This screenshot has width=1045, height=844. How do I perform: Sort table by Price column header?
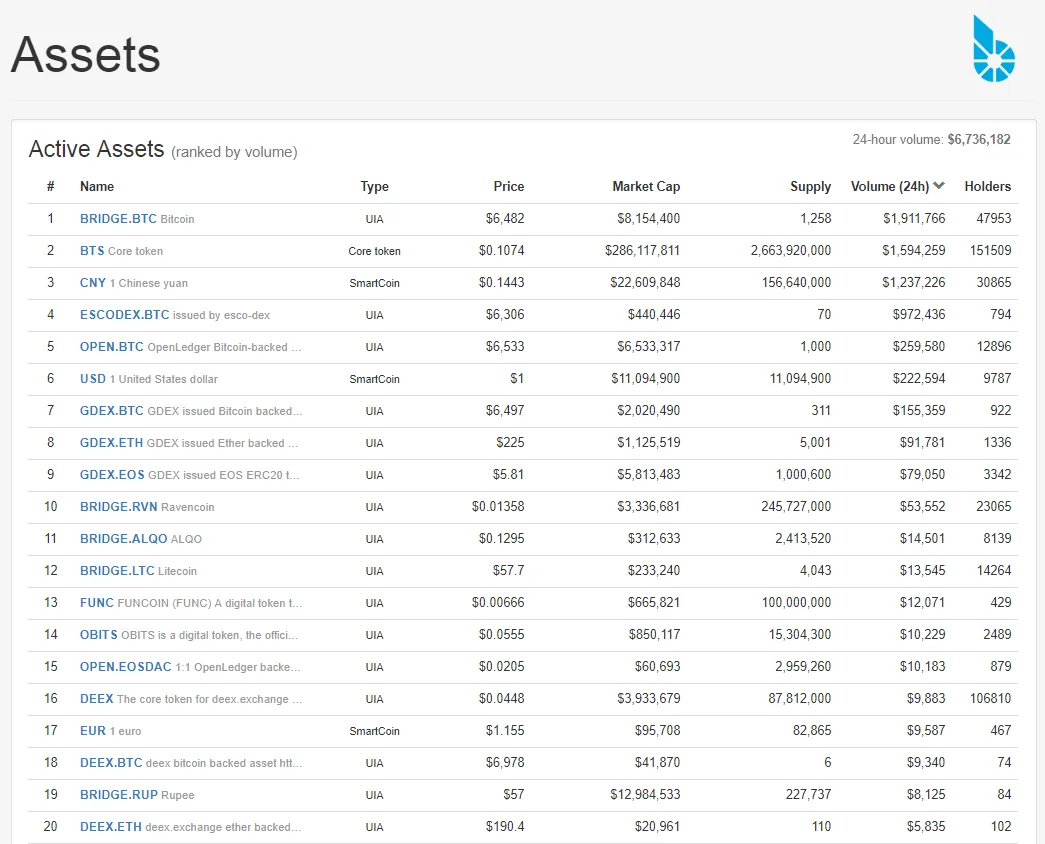pyautogui.click(x=509, y=187)
